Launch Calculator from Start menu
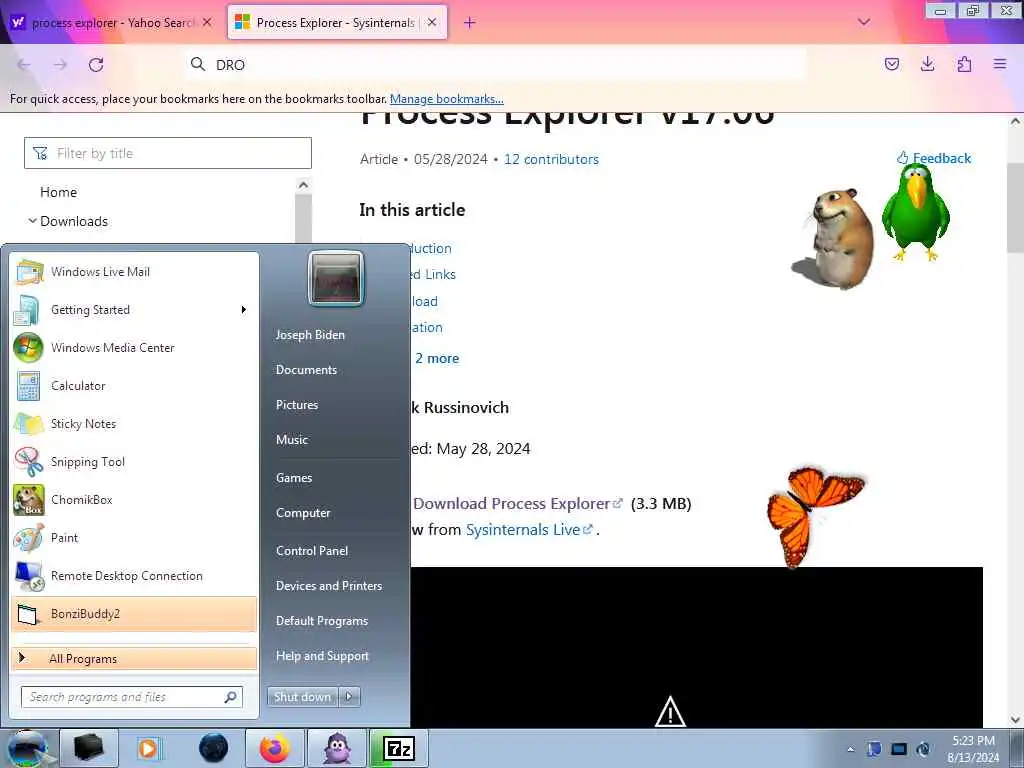The image size is (1024, 768). pyautogui.click(x=135, y=385)
